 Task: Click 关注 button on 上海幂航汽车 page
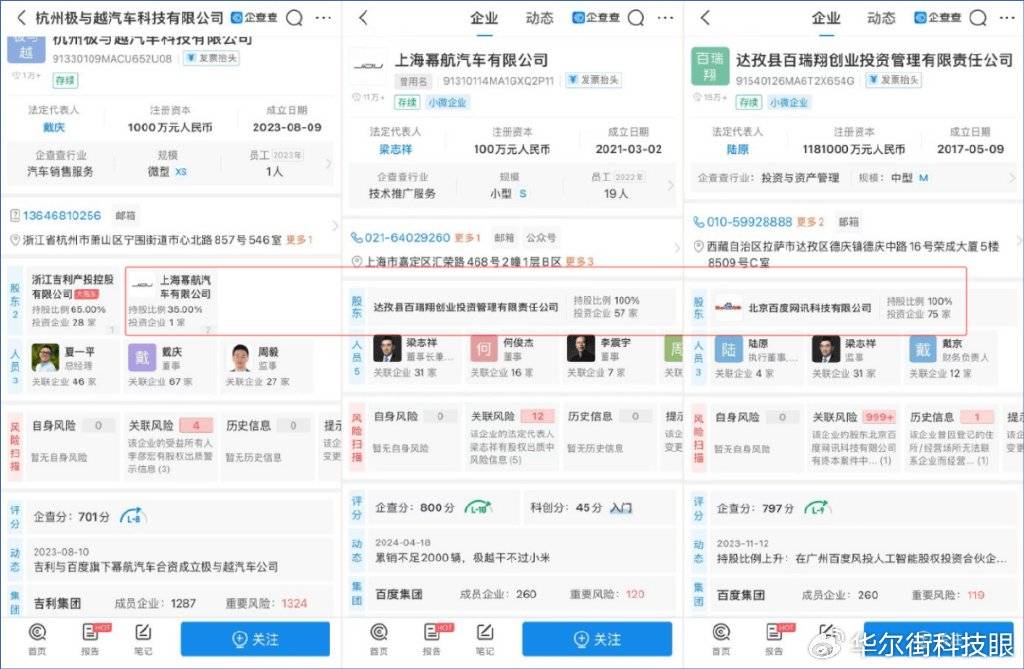(x=597, y=639)
